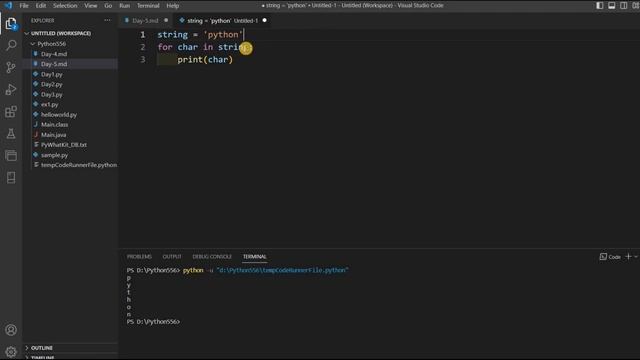The width and height of the screenshot is (640, 360).
Task: Open the Accounts menu icon
Action: (11, 330)
